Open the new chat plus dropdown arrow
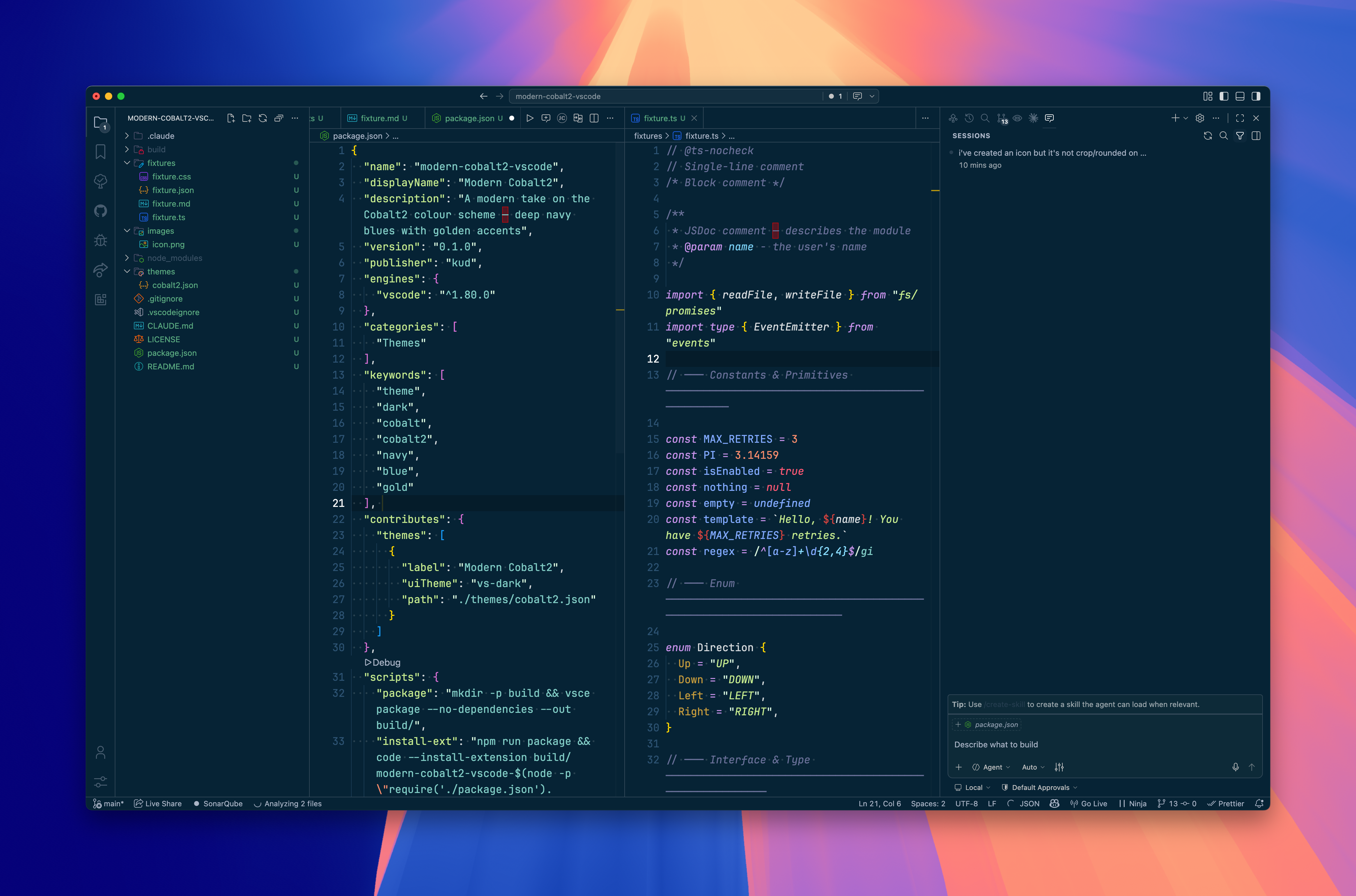This screenshot has width=1356, height=896. click(x=1186, y=118)
